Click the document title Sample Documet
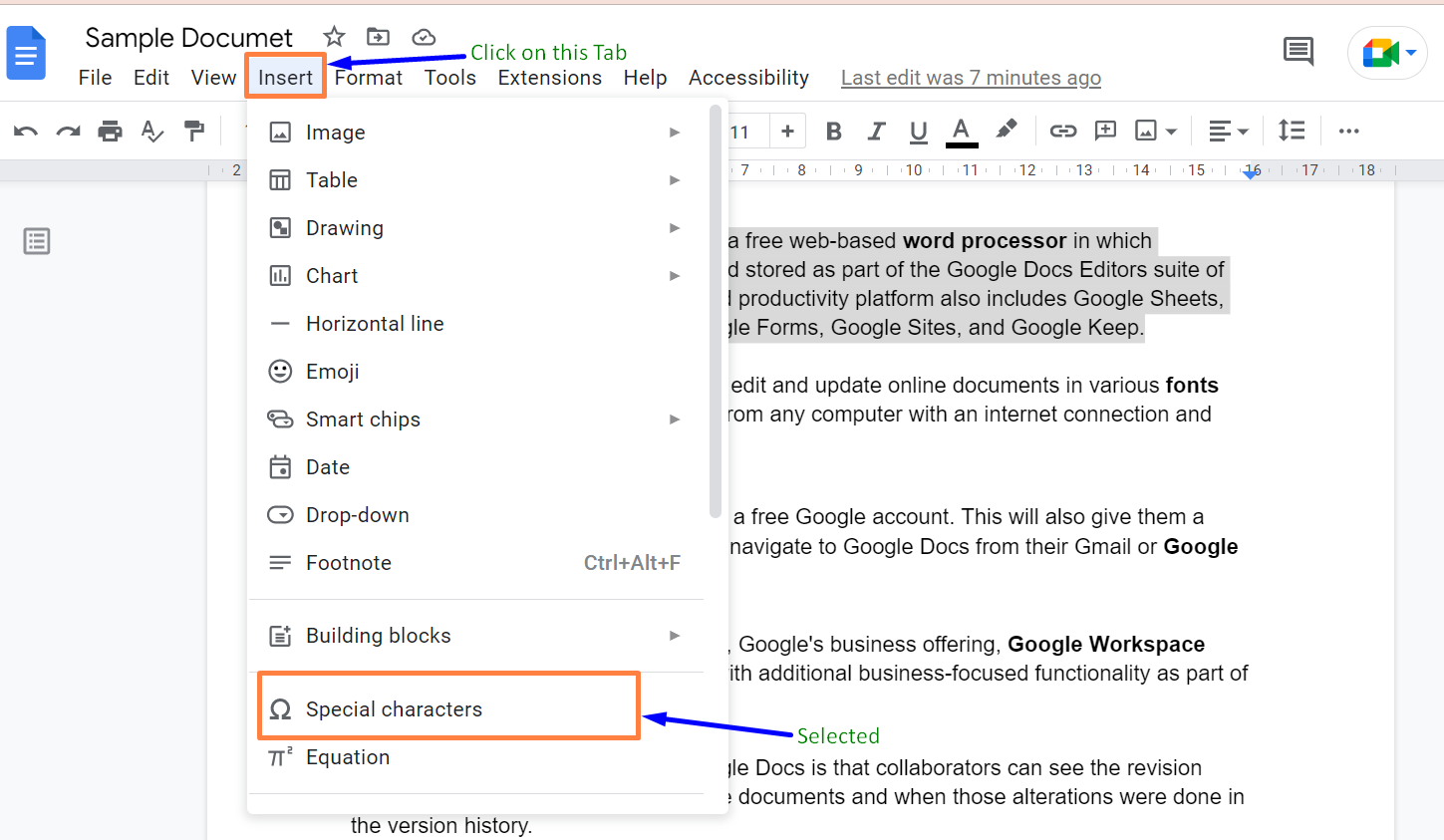This screenshot has width=1444, height=840. (188, 38)
